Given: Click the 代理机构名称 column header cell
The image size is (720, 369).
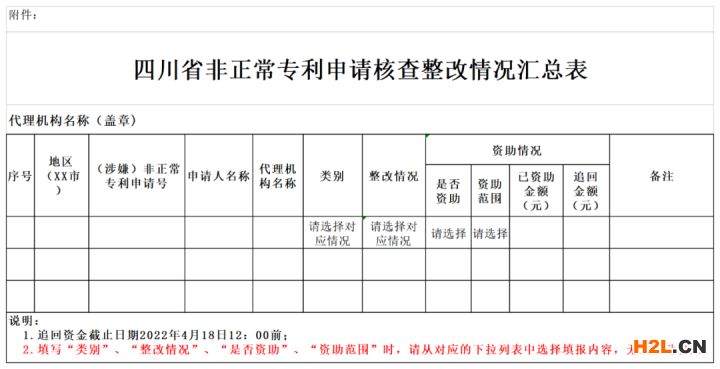Looking at the screenshot, I should click(278, 175).
